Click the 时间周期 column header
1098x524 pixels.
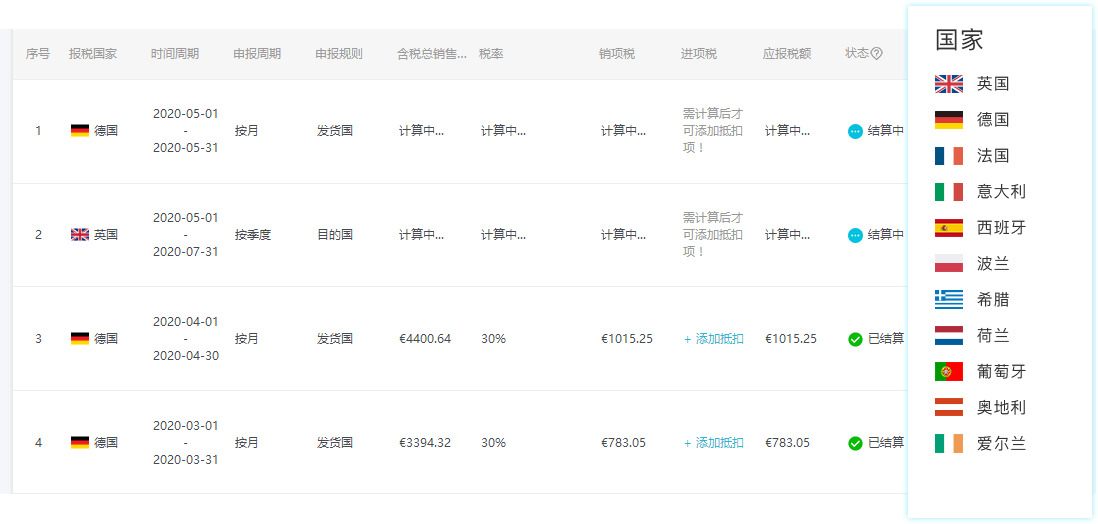coord(175,54)
